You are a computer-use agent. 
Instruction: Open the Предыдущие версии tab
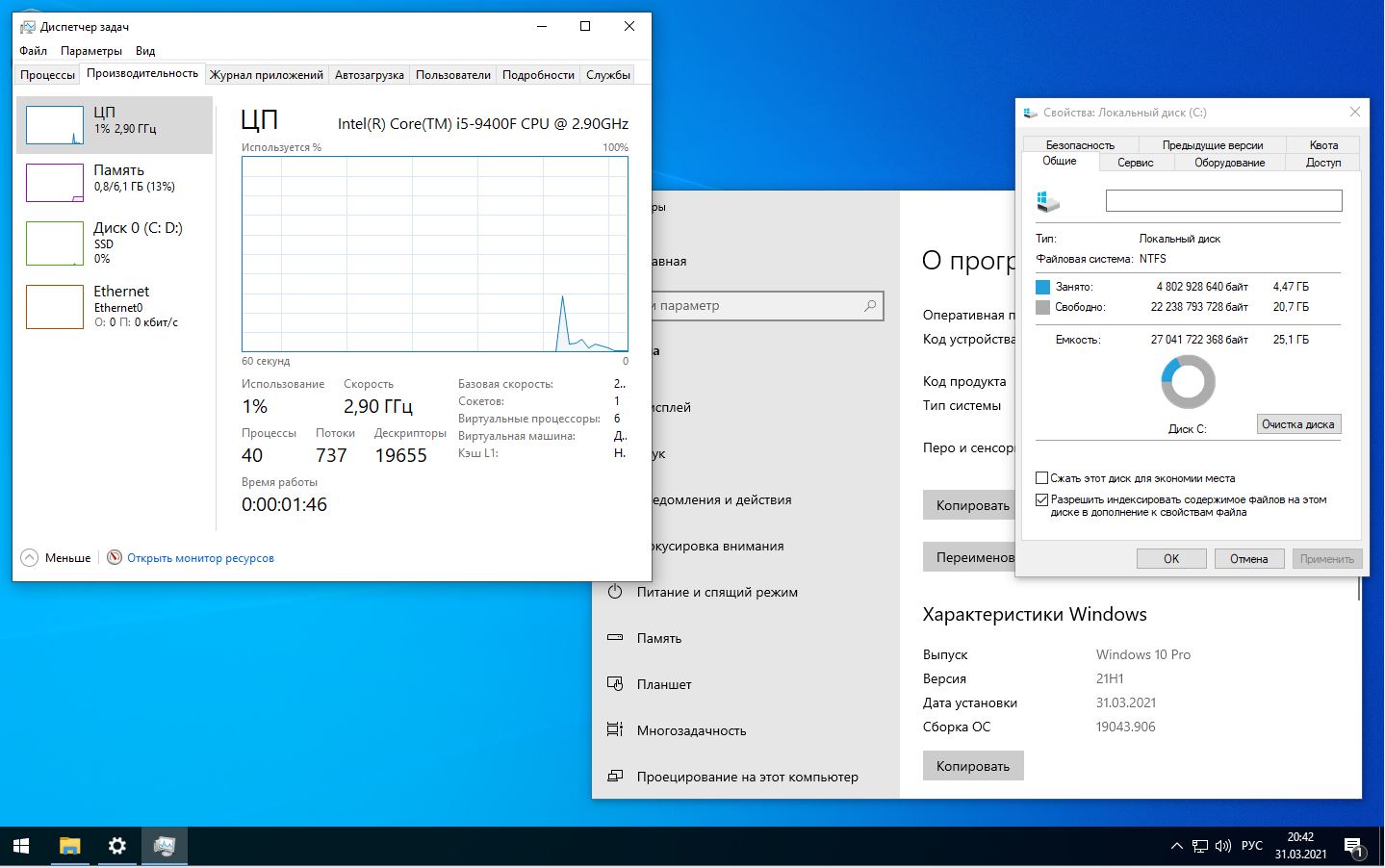[x=1213, y=144]
